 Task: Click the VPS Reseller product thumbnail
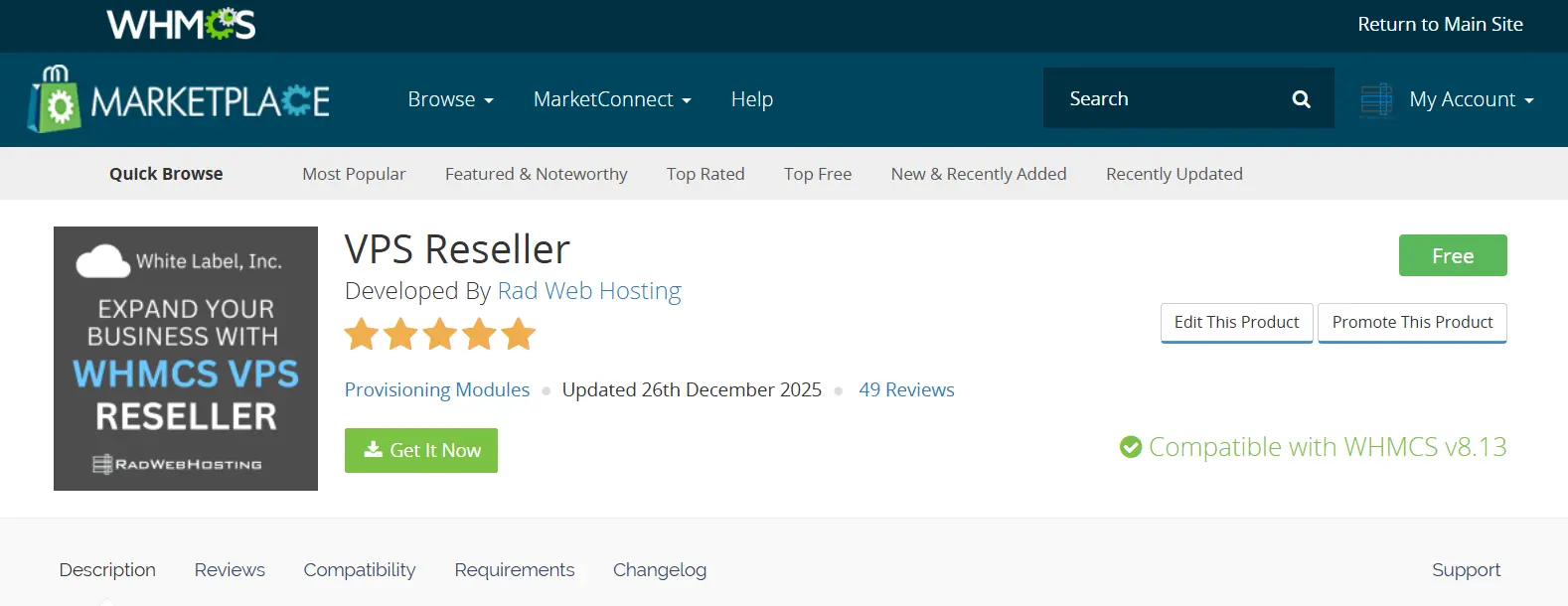click(186, 359)
